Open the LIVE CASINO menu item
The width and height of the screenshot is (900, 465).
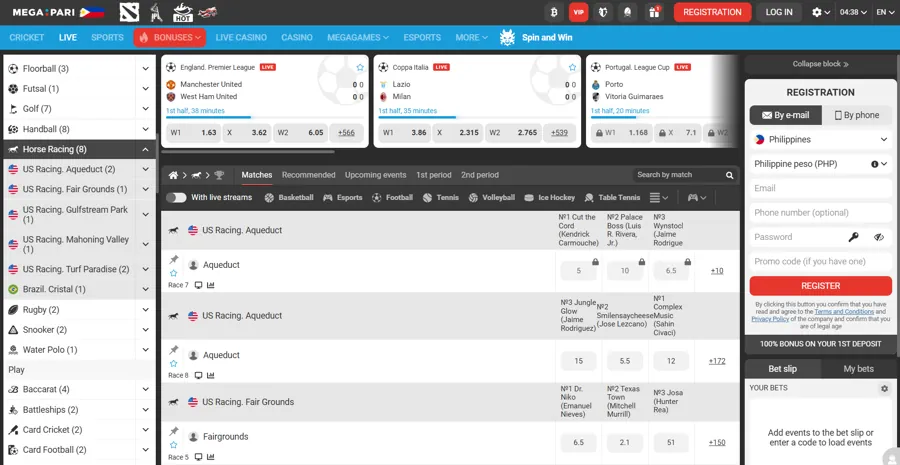[241, 37]
